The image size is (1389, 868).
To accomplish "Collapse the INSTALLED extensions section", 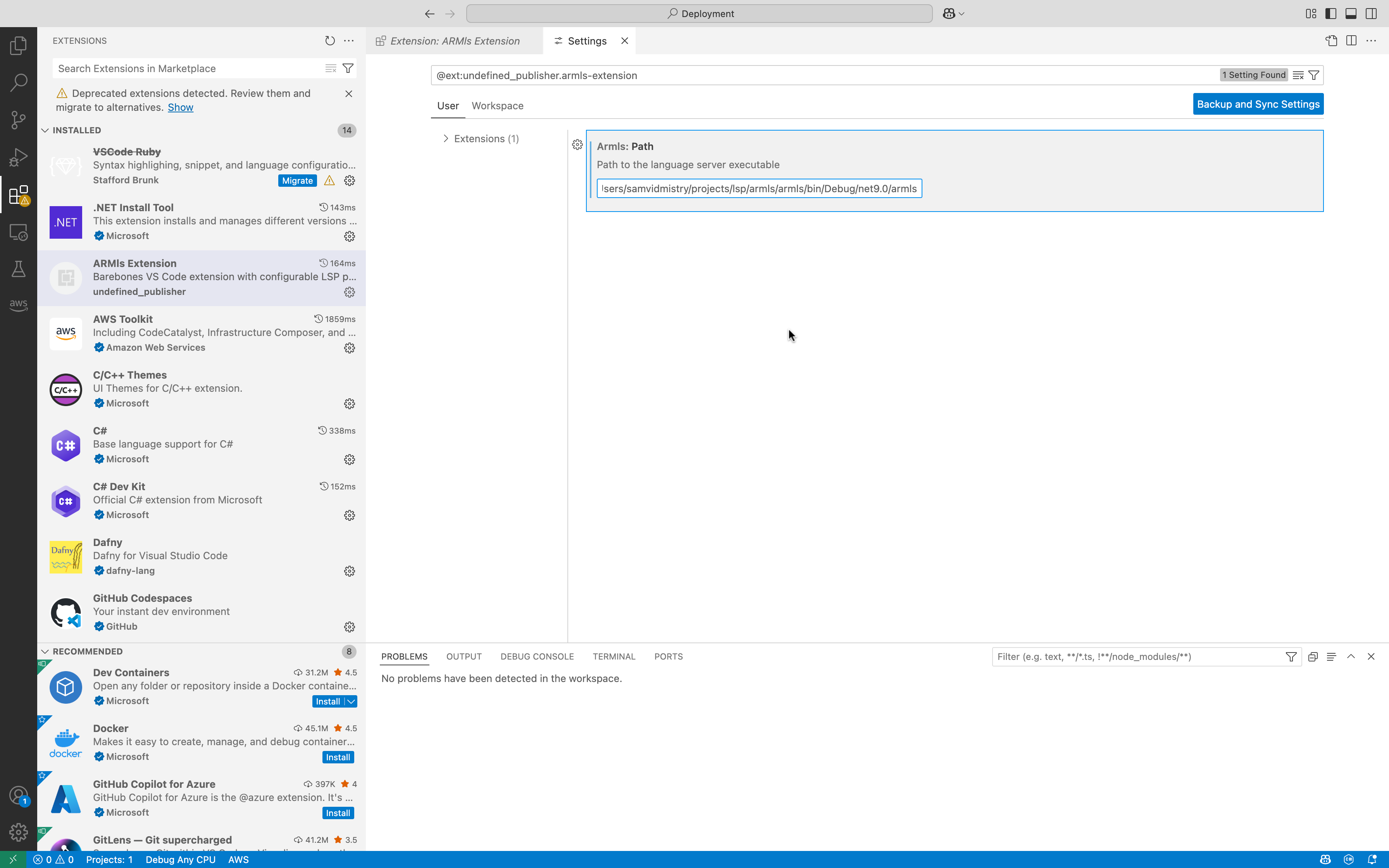I will pyautogui.click(x=45, y=130).
